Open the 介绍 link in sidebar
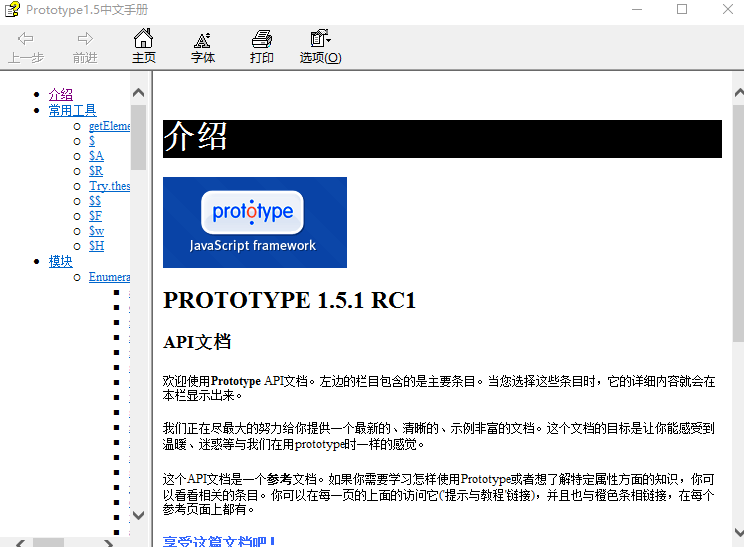 pos(61,95)
